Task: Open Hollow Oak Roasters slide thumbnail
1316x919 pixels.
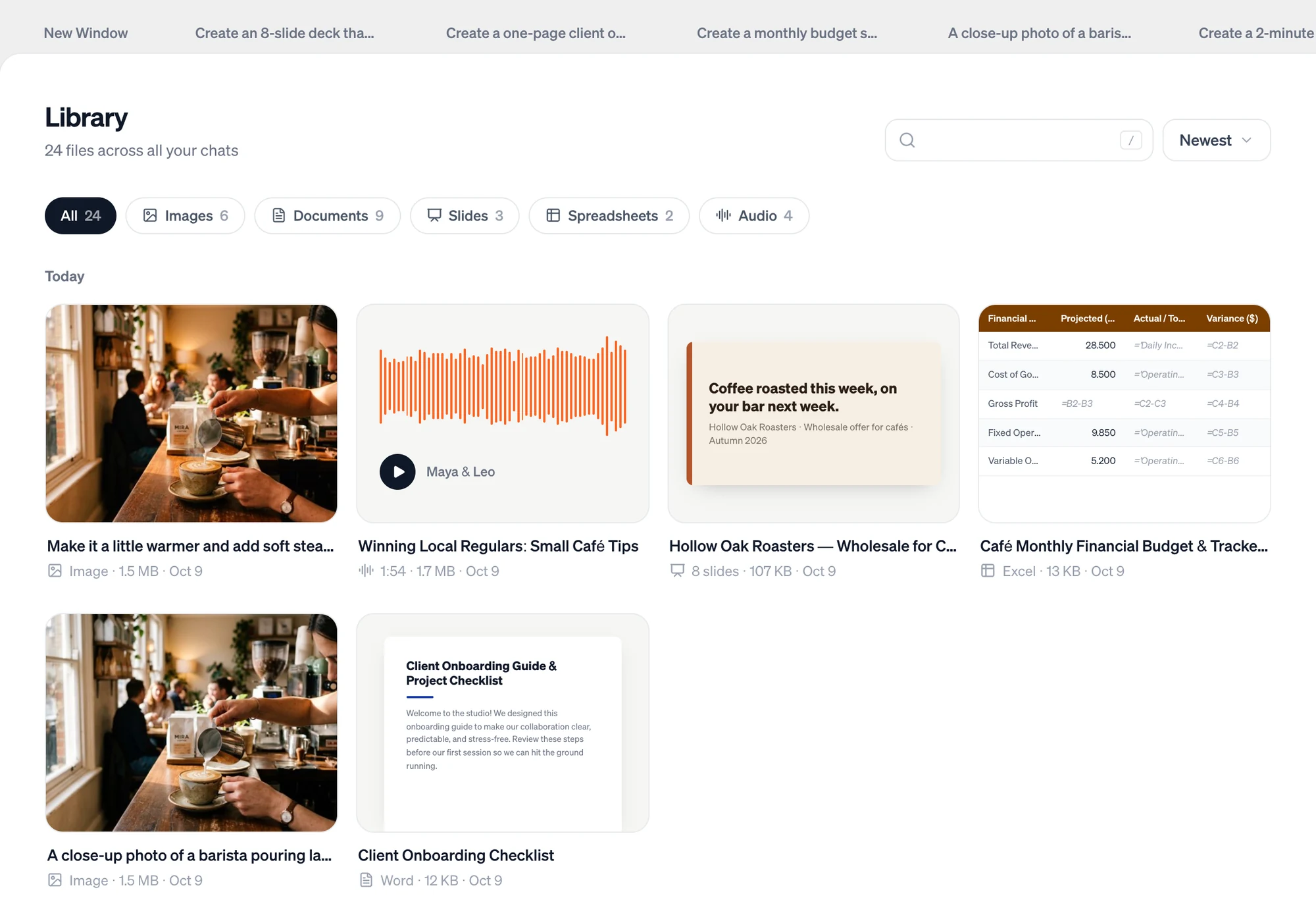Action: (x=813, y=413)
